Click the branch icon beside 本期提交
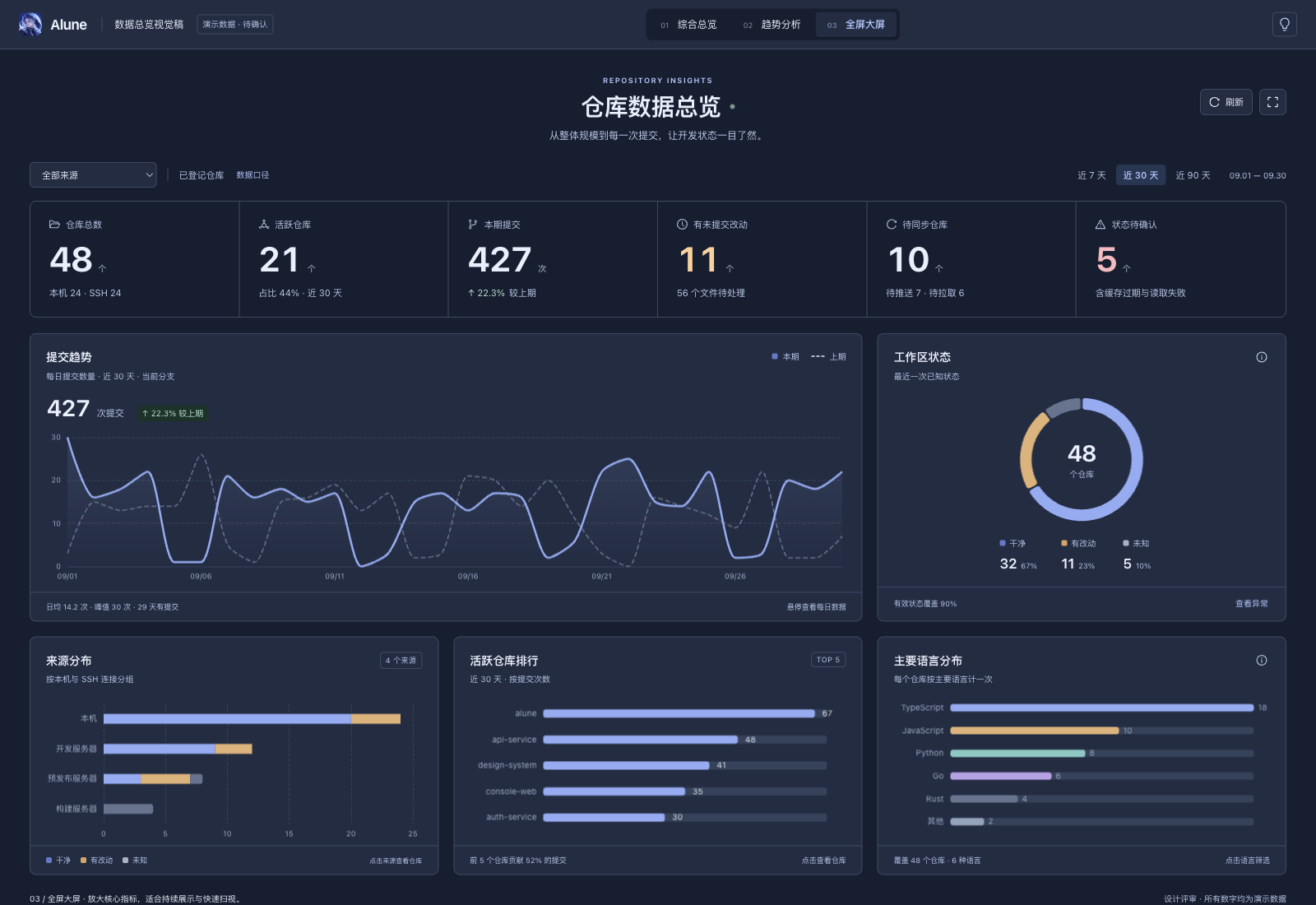Image resolution: width=1316 pixels, height=905 pixels. click(x=473, y=225)
